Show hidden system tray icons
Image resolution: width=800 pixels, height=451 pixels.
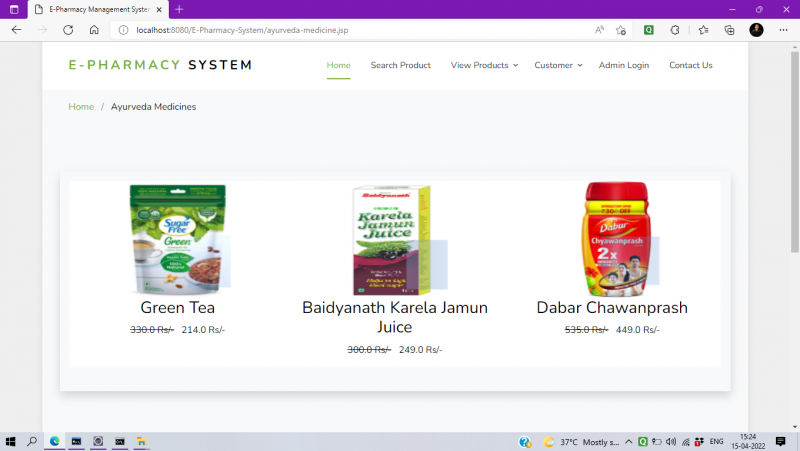[629, 442]
